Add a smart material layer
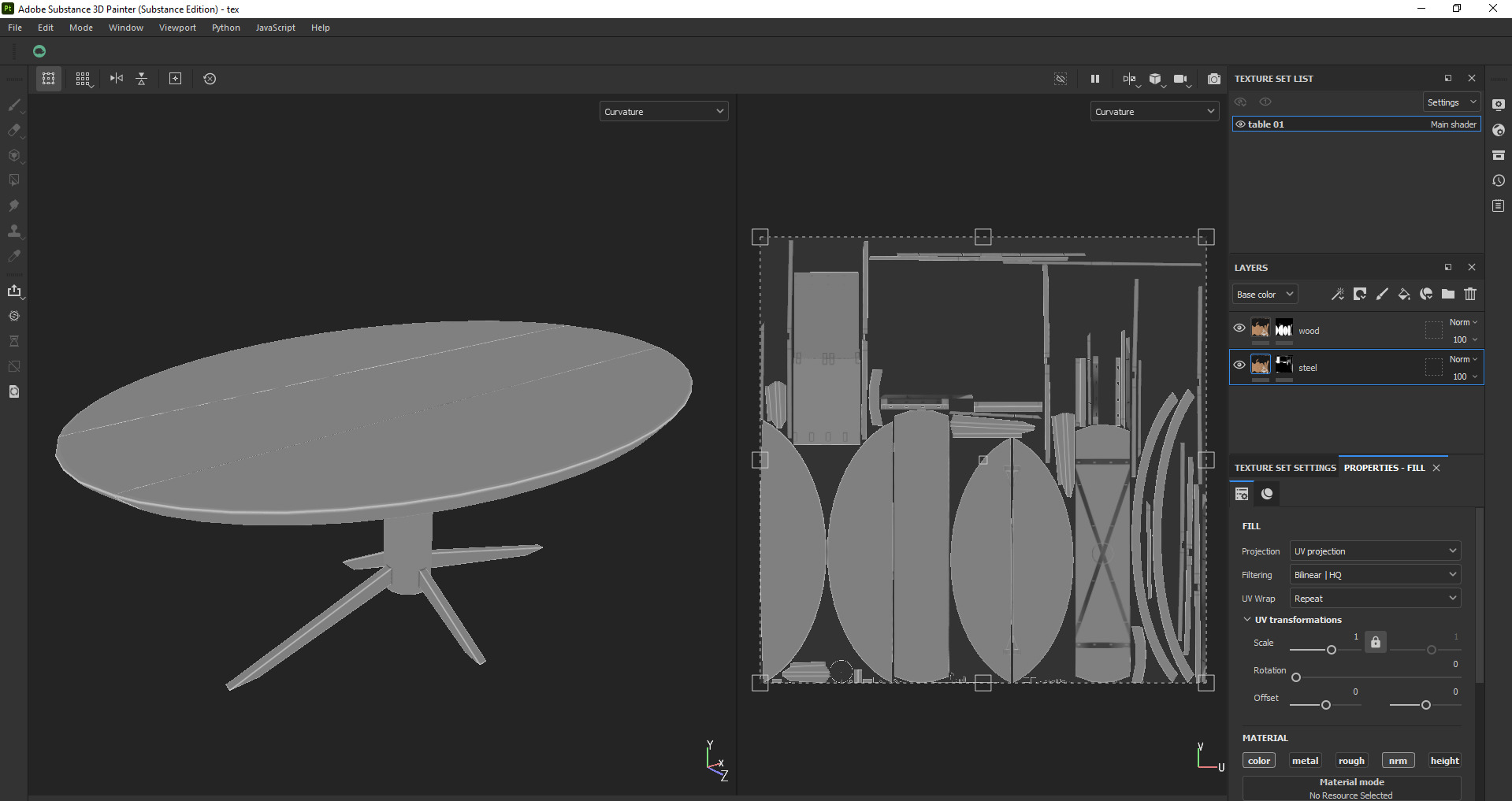1512x801 pixels. 1426,294
